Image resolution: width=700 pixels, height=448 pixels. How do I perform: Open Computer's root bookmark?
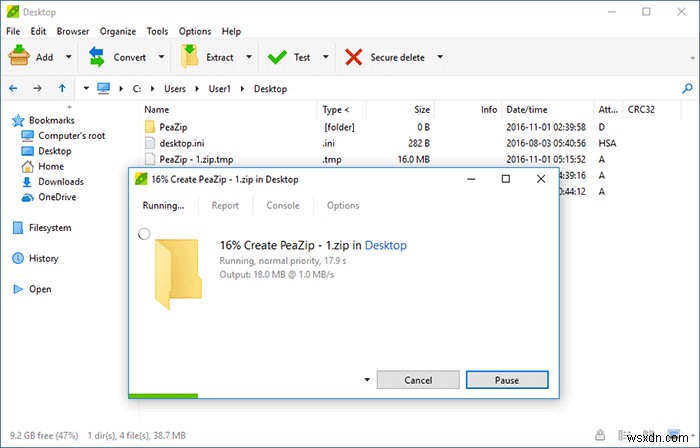63,136
